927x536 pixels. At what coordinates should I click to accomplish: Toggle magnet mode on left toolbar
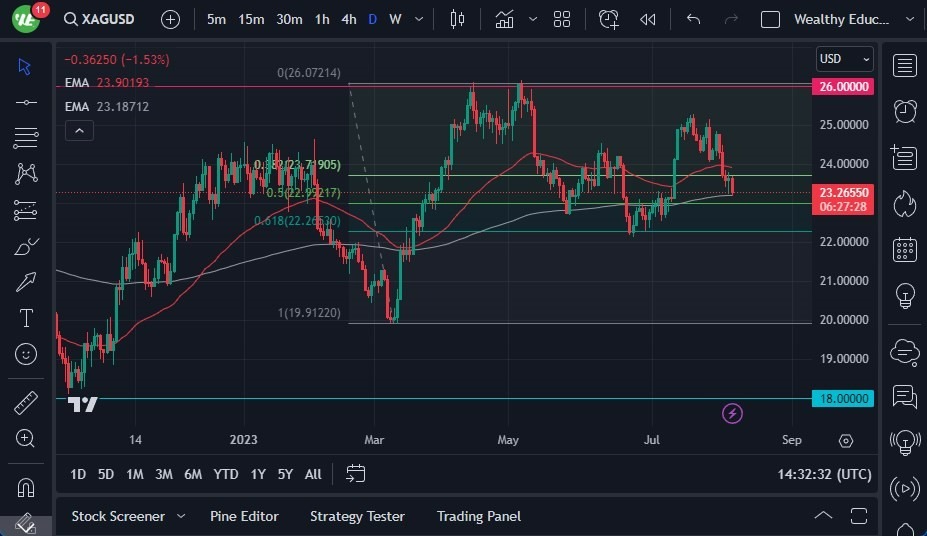coord(26,487)
